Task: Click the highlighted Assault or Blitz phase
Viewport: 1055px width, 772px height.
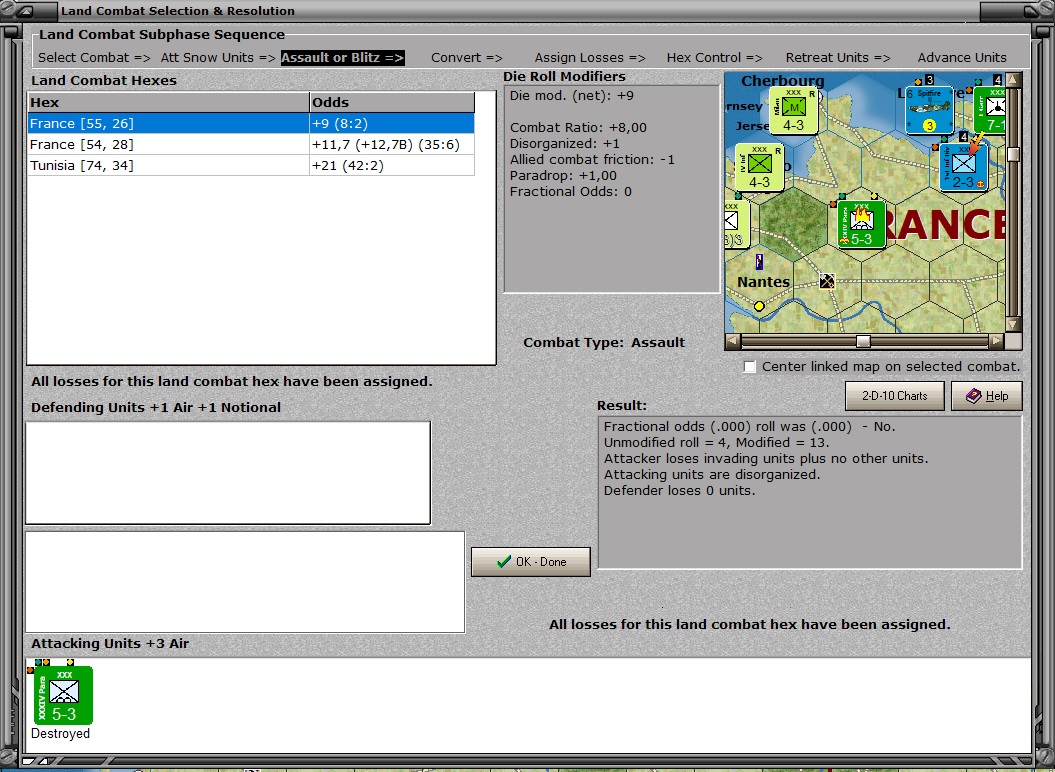Action: (343, 57)
